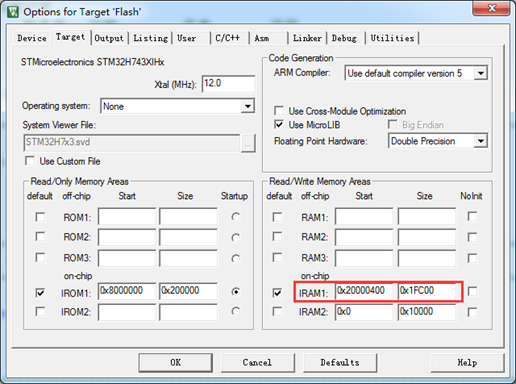Click the ROM1 Start address field
Screen dimensions: 516x384
pos(127,217)
